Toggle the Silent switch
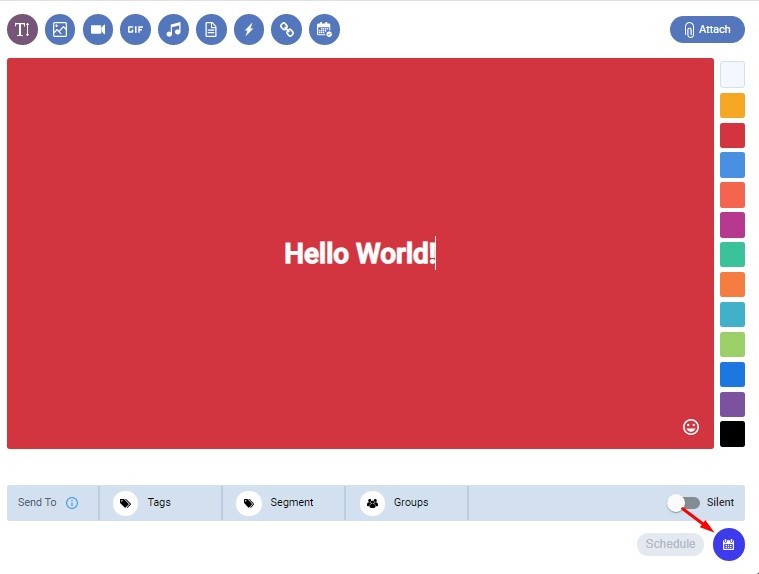The width and height of the screenshot is (759, 574). 683,503
